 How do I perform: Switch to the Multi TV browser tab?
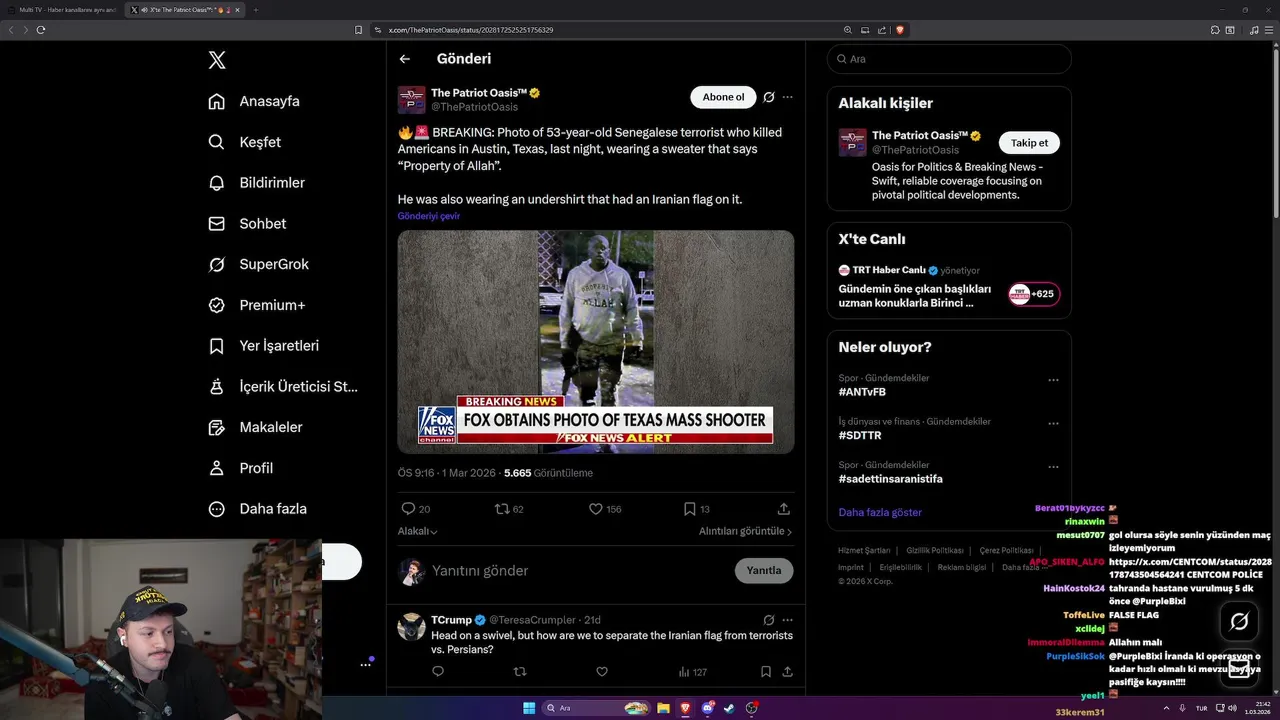point(64,10)
